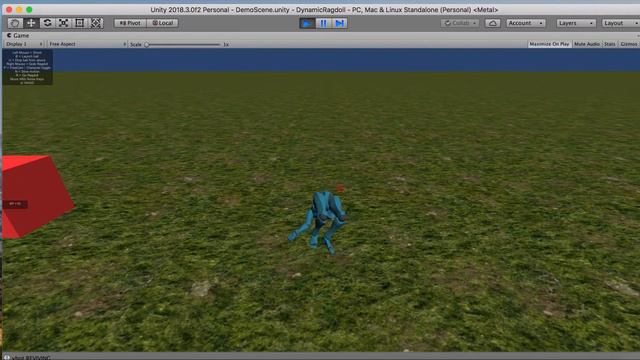Image resolution: width=640 pixels, height=360 pixels.
Task: Open the Display 1 dropdown
Action: pyautogui.click(x=24, y=44)
